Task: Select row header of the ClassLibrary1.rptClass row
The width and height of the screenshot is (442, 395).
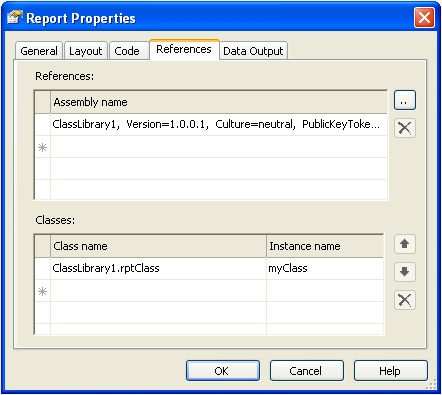Action: pyautogui.click(x=43, y=268)
